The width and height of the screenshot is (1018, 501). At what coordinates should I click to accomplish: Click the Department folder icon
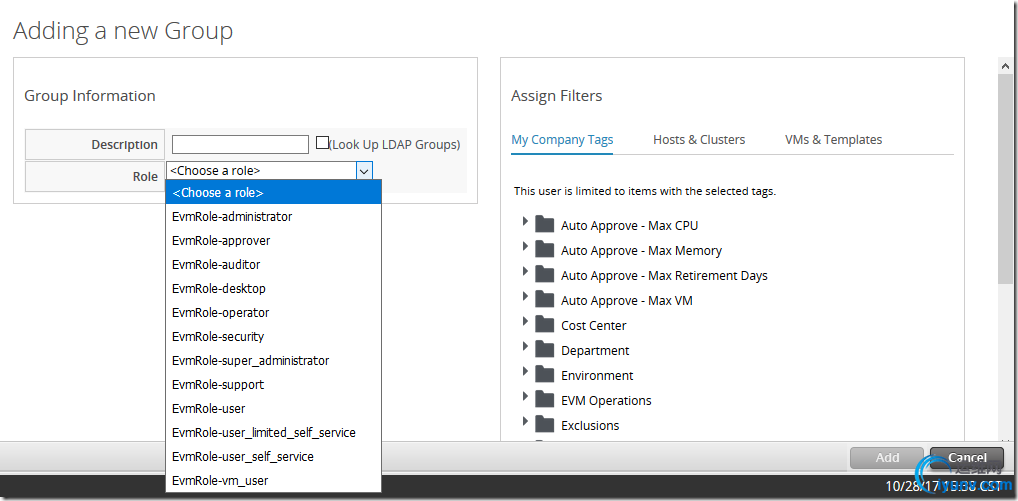pos(544,349)
